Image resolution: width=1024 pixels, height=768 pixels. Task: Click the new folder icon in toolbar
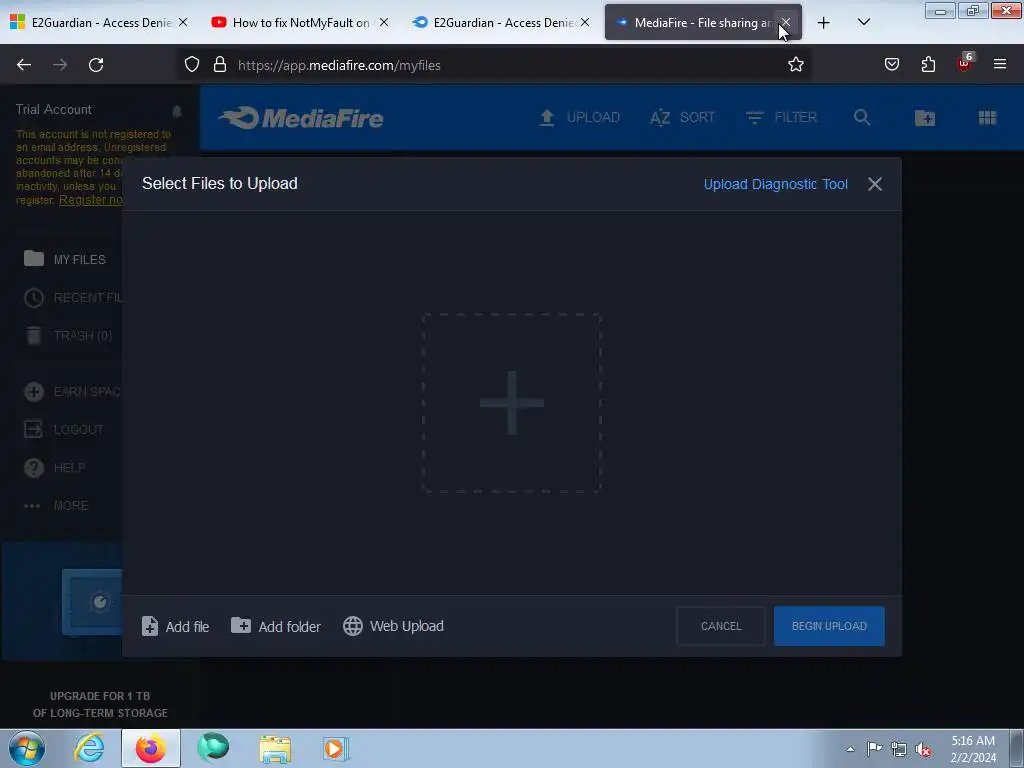click(x=925, y=118)
